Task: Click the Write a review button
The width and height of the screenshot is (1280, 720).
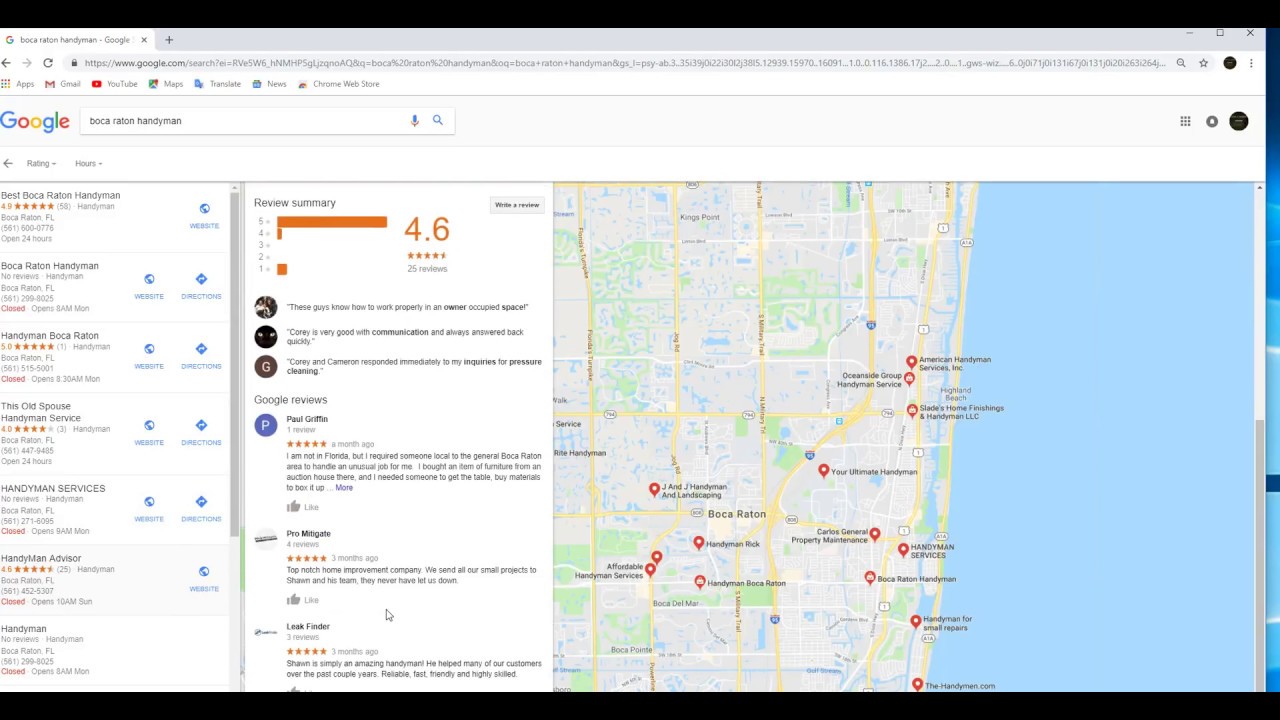Action: coord(517,205)
